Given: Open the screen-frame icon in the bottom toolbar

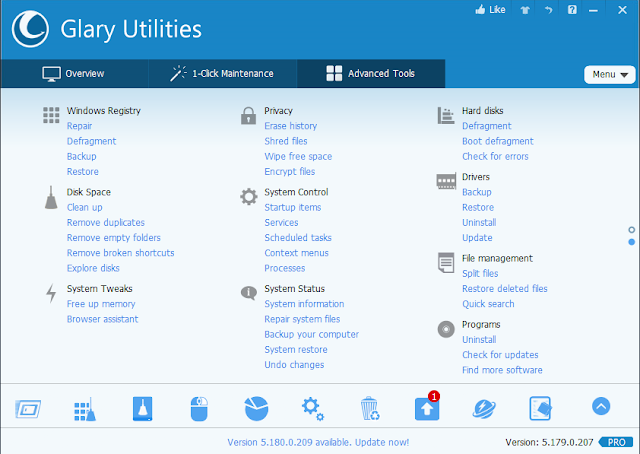Looking at the screenshot, I should click(x=28, y=409).
